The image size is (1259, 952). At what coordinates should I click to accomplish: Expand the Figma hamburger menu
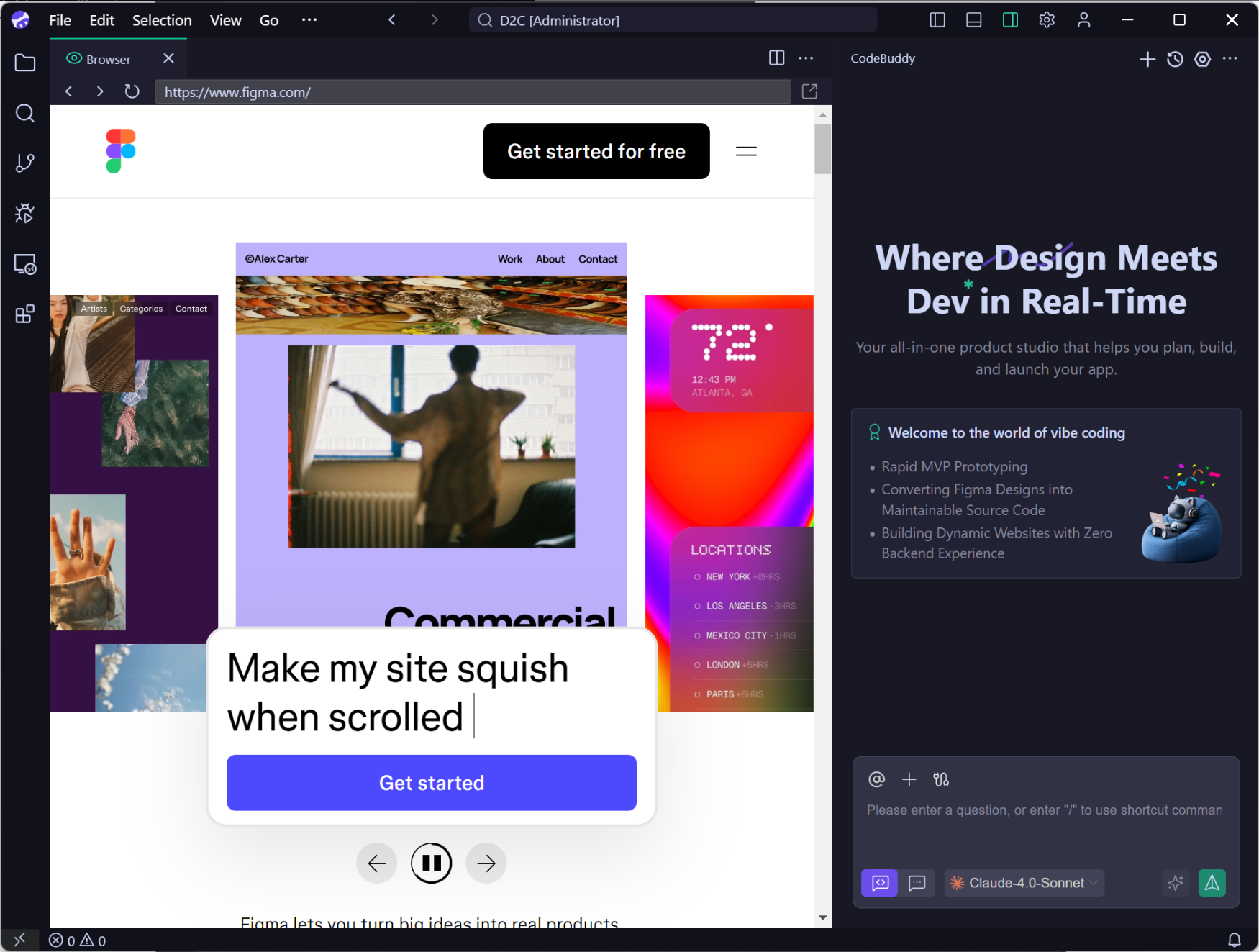point(746,151)
